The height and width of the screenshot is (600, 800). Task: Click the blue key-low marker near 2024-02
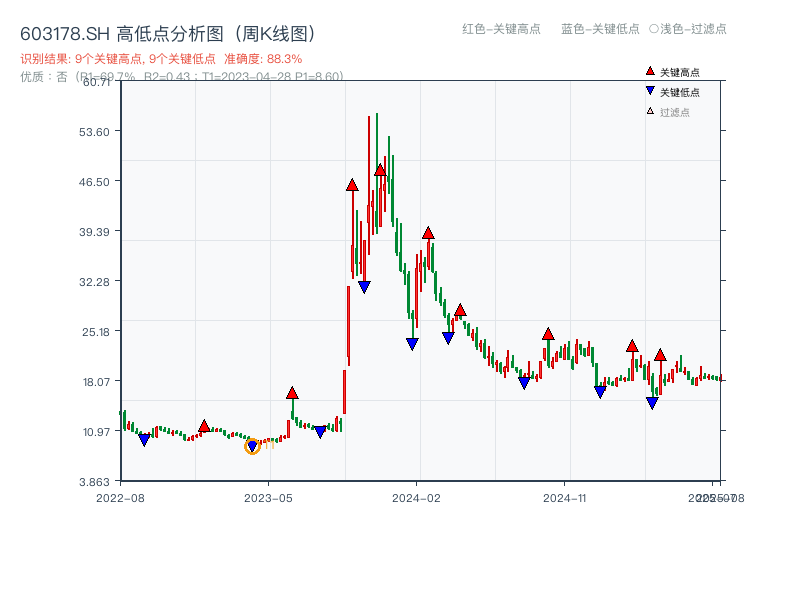point(411,343)
